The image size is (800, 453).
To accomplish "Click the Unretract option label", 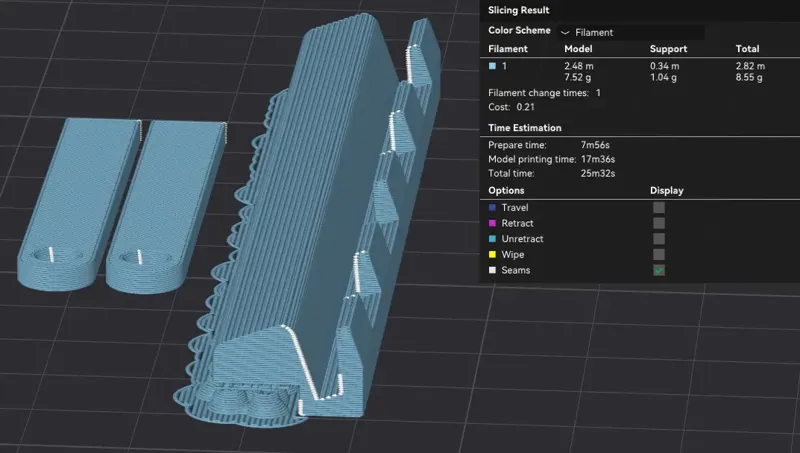I will pos(522,239).
